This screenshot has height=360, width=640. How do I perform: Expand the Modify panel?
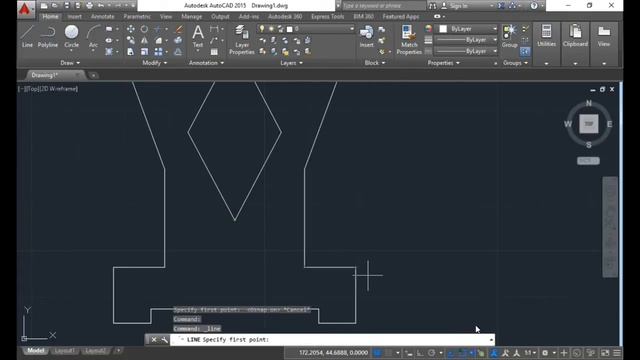[x=155, y=63]
